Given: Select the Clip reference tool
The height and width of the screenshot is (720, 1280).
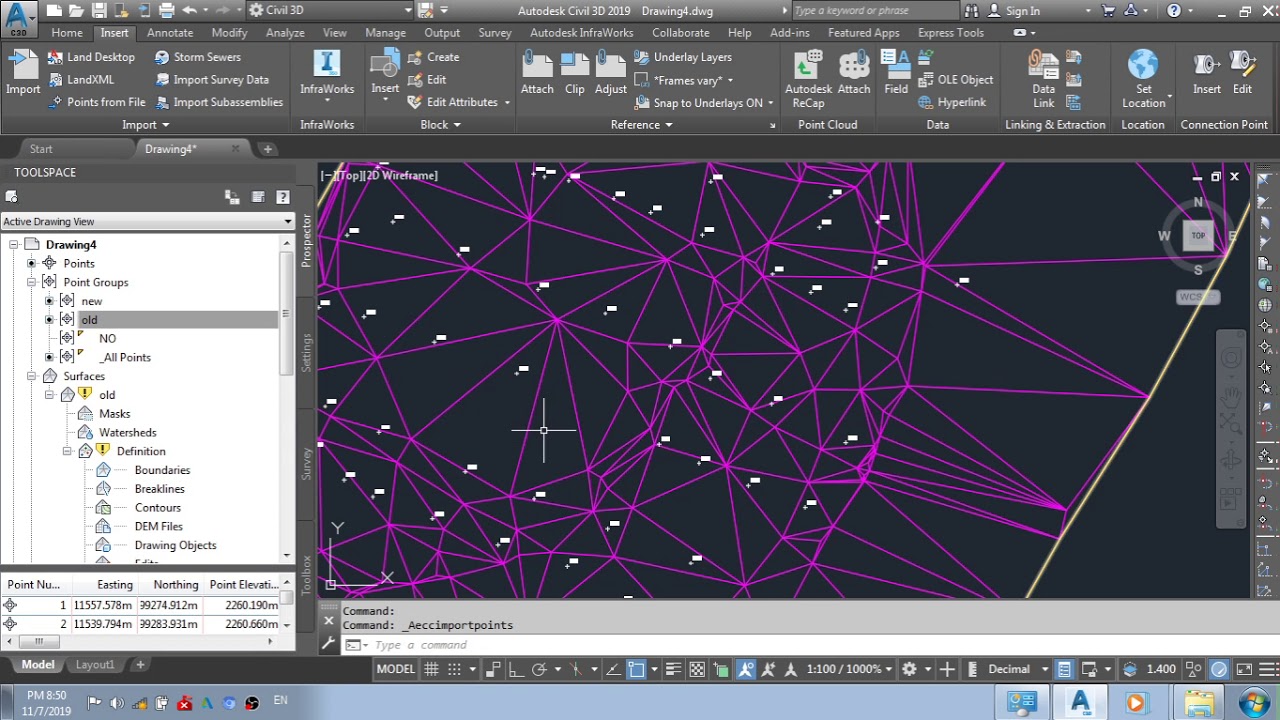Looking at the screenshot, I should point(575,72).
